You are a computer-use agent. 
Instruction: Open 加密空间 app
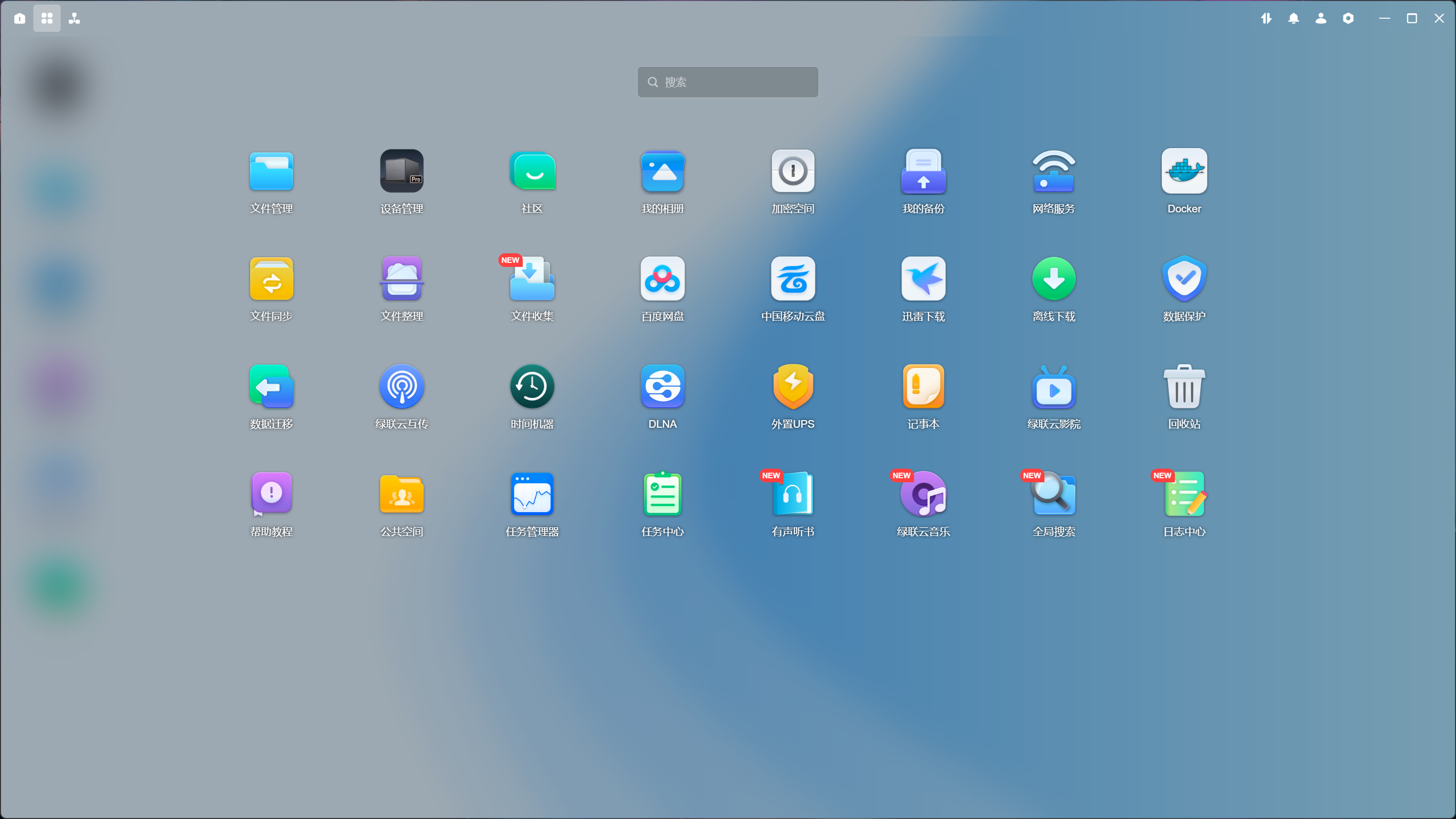pyautogui.click(x=792, y=171)
